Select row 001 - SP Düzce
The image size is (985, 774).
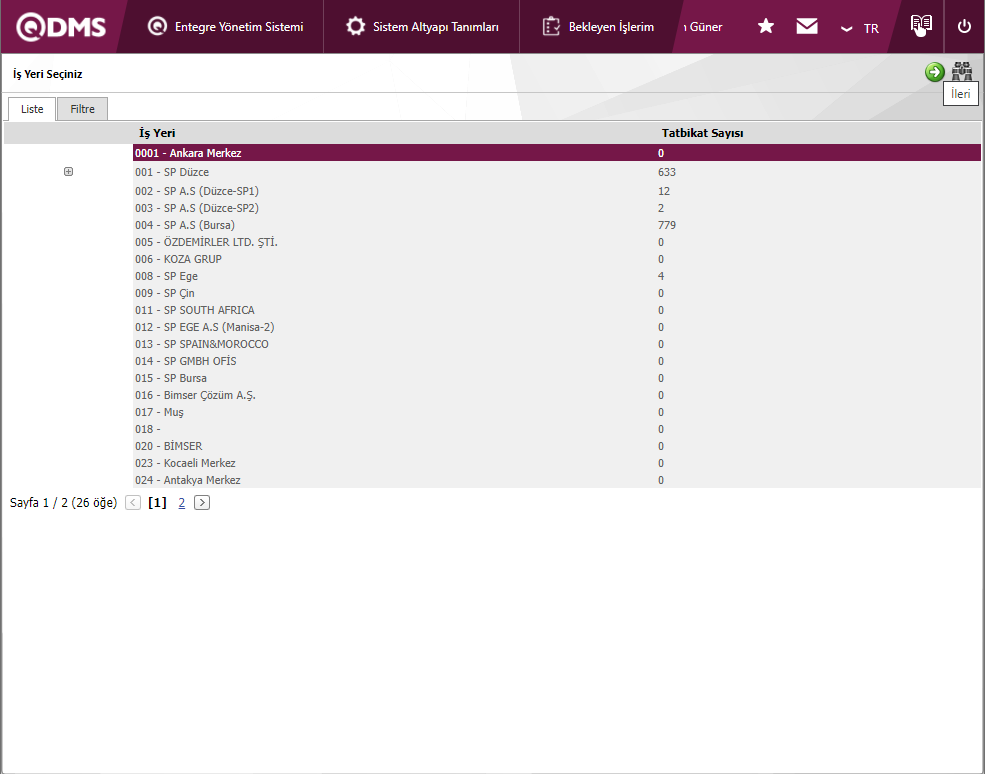pyautogui.click(x=557, y=172)
